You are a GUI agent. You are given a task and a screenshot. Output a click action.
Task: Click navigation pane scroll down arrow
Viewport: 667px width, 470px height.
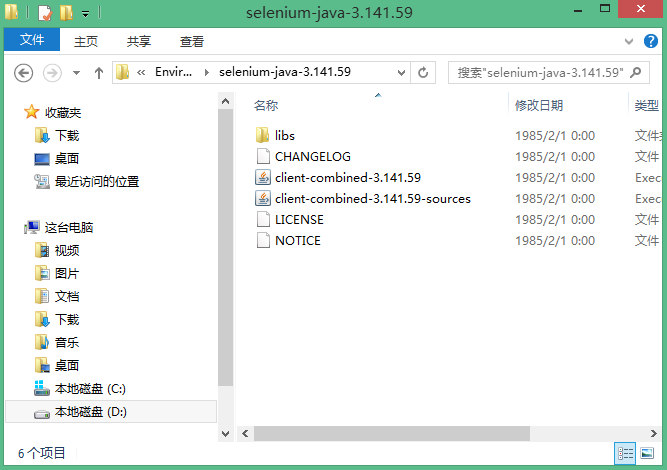click(x=225, y=433)
